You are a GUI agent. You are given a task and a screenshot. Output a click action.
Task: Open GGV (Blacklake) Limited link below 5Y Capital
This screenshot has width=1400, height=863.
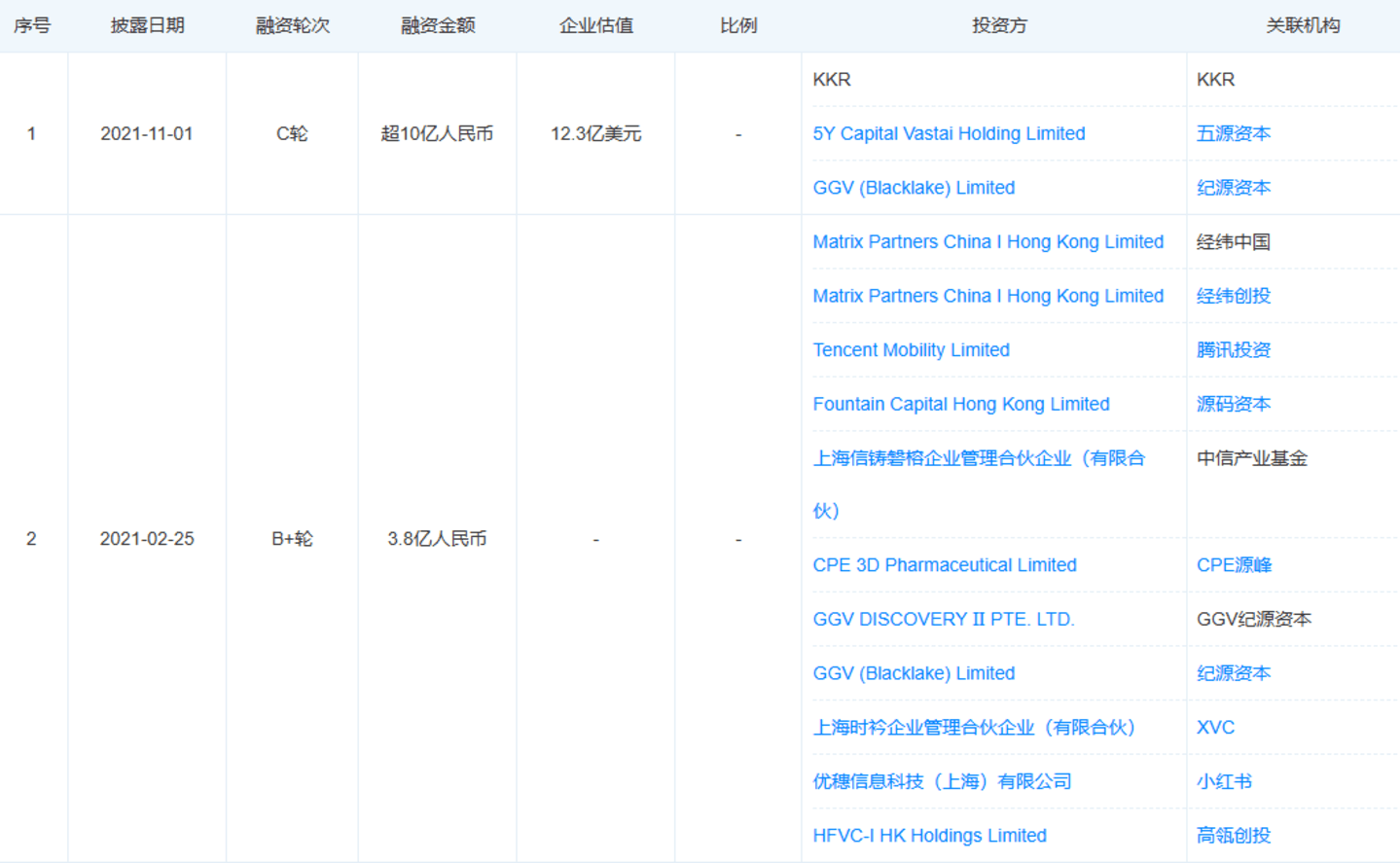tap(914, 188)
